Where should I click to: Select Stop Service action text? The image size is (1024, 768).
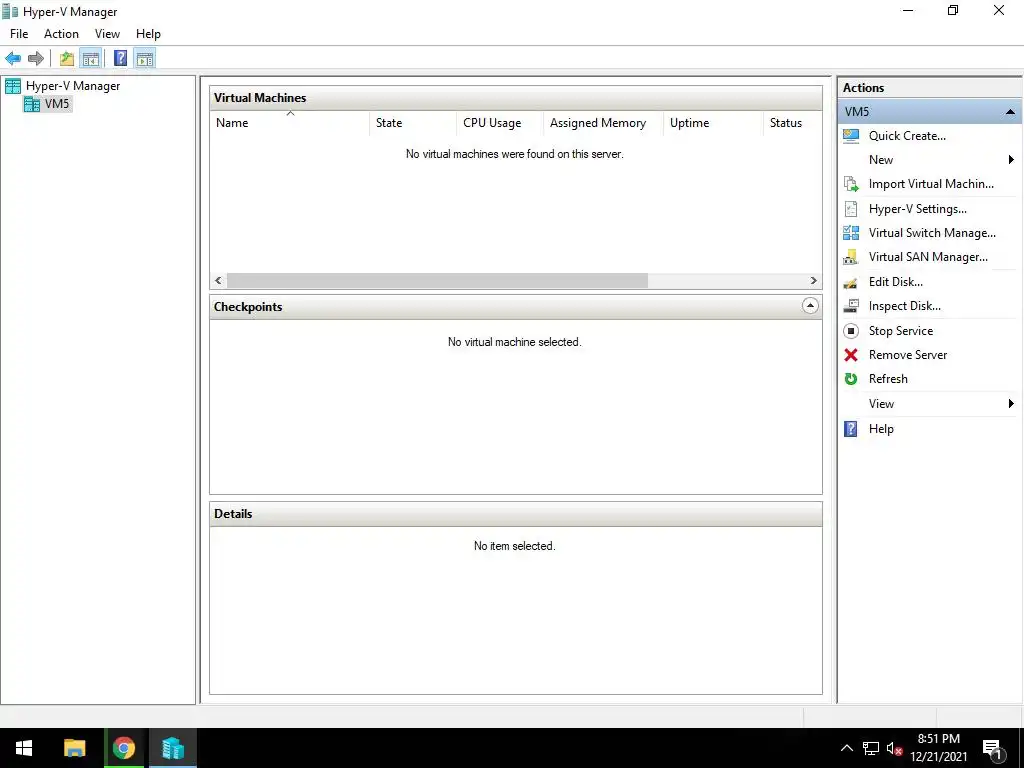coord(901,331)
